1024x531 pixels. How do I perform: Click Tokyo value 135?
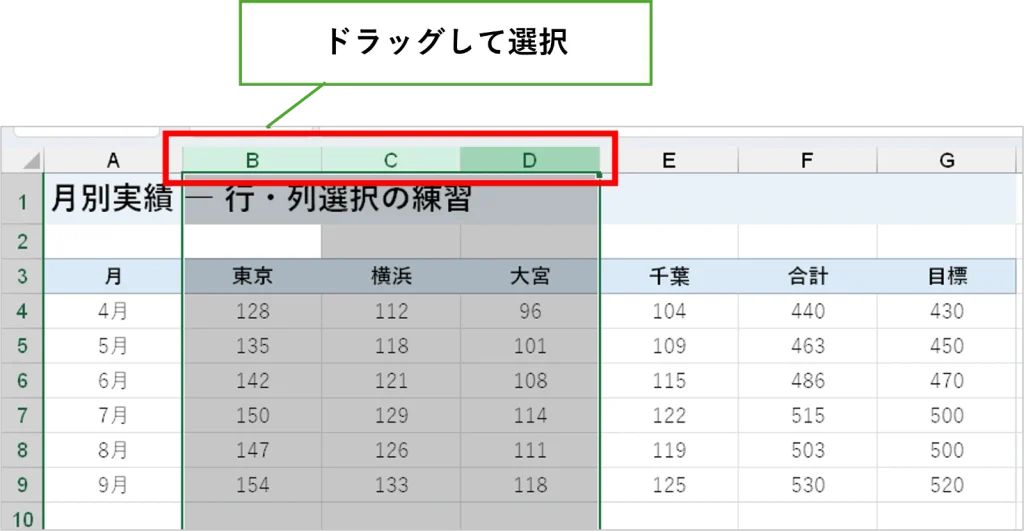click(252, 346)
